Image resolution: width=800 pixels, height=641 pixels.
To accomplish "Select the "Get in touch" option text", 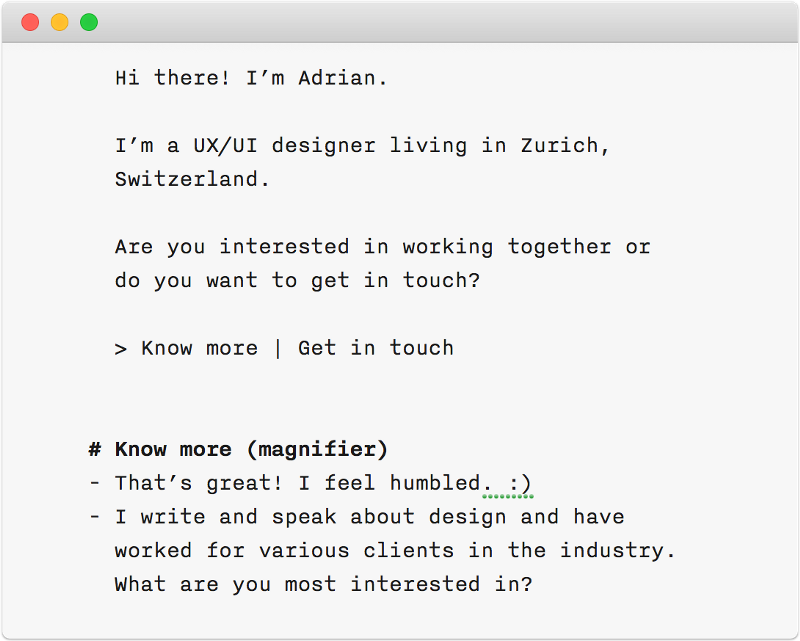I will pyautogui.click(x=376, y=348).
